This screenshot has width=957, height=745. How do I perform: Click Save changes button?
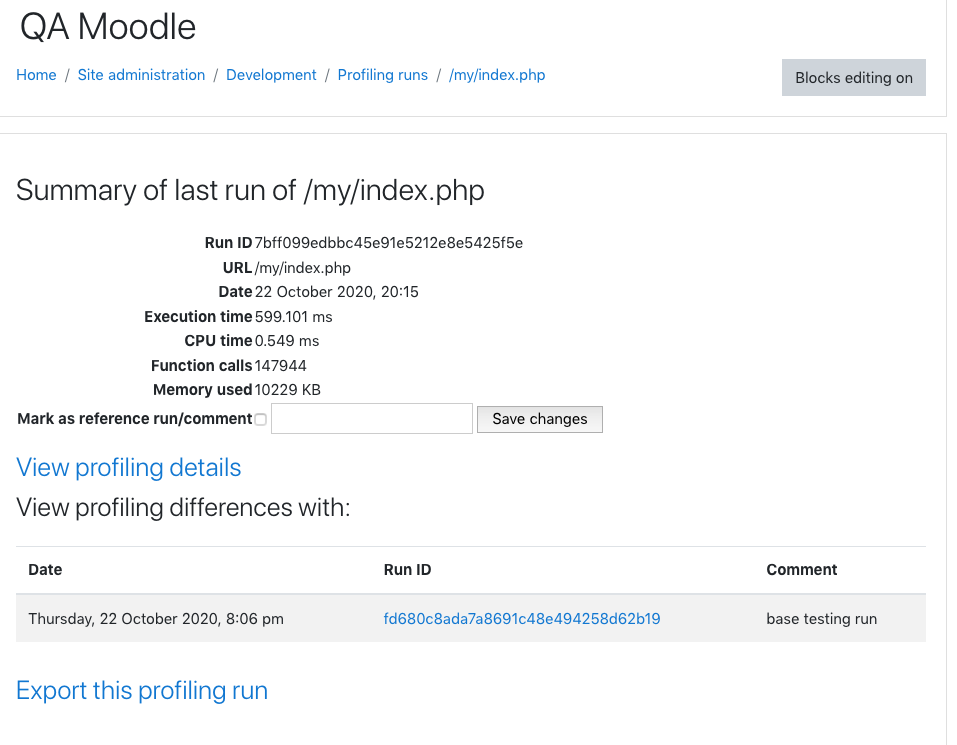pos(540,419)
